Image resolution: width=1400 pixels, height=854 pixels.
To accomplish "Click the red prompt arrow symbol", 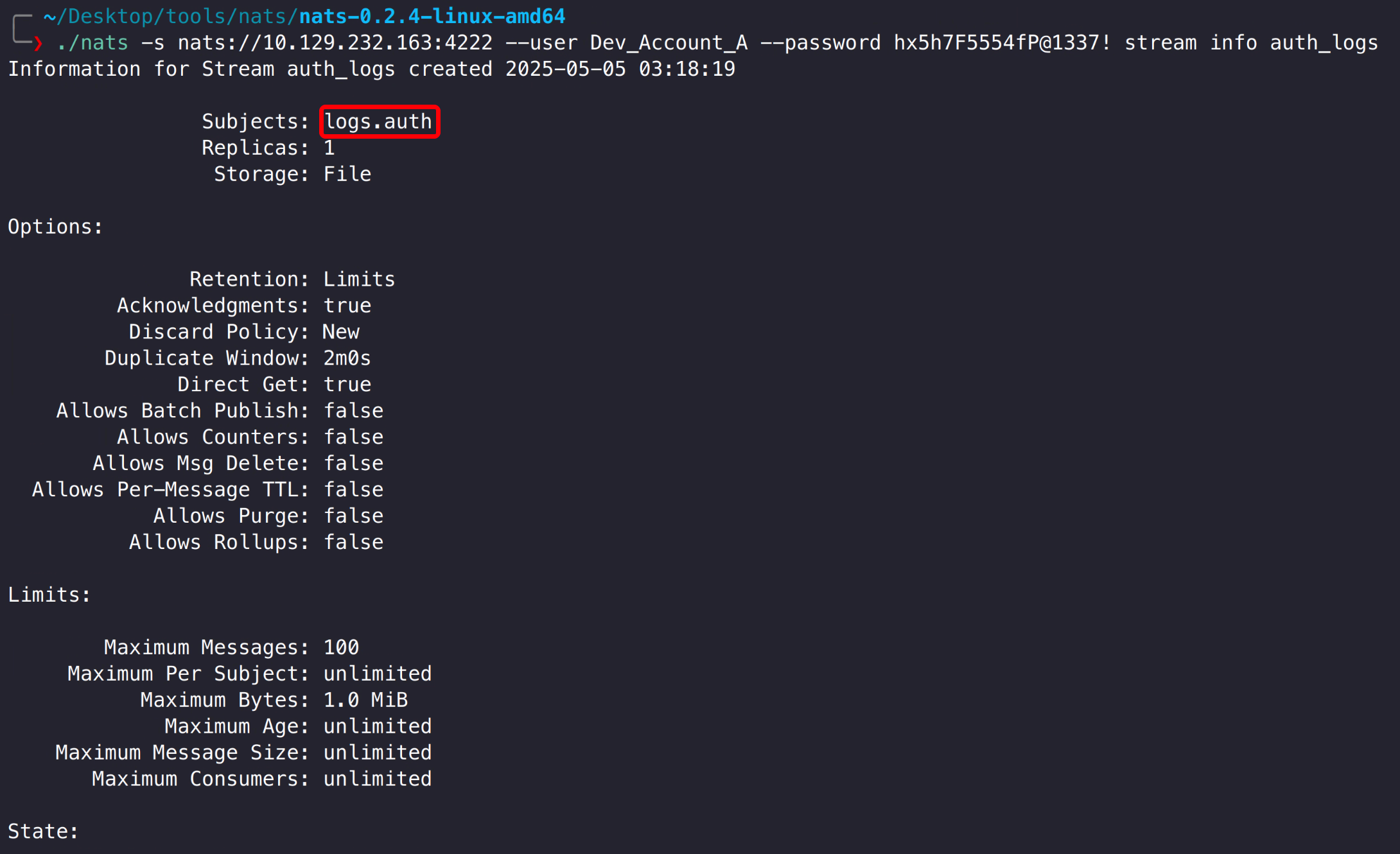I will coord(38,43).
